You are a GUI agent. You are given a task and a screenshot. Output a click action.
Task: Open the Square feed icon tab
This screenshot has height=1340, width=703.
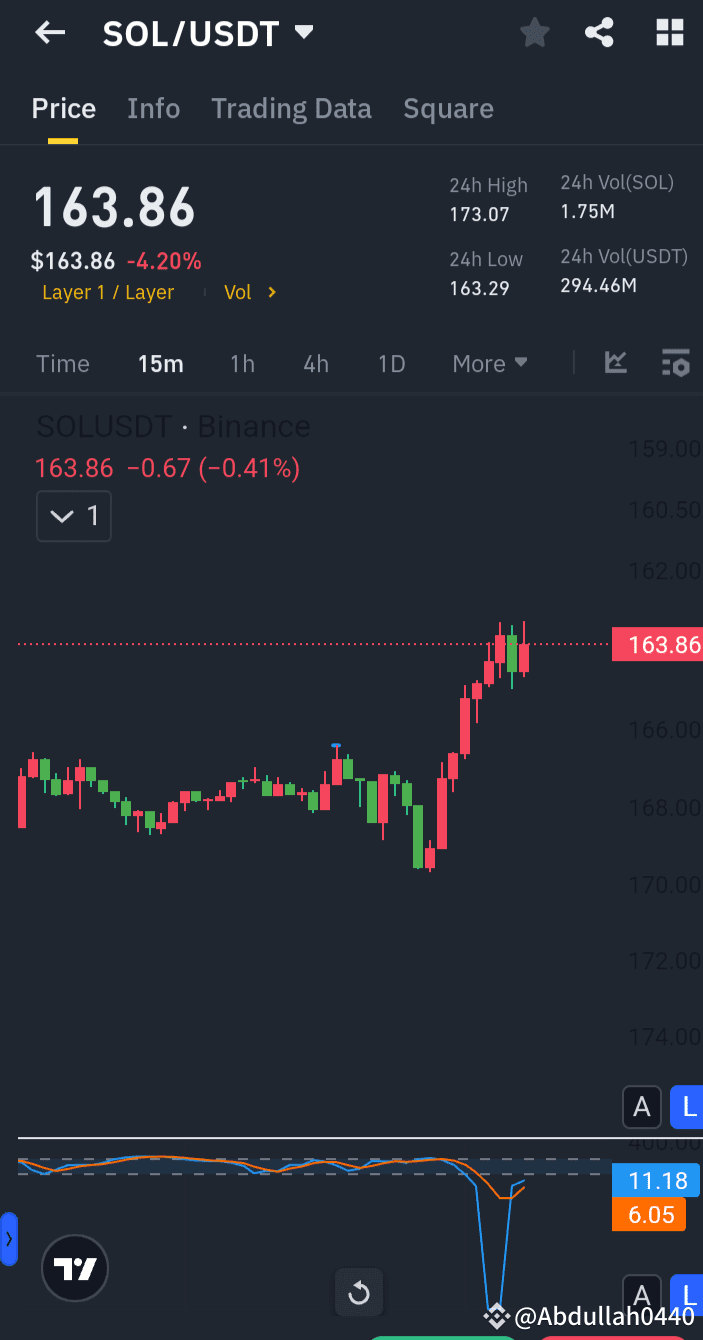click(448, 108)
